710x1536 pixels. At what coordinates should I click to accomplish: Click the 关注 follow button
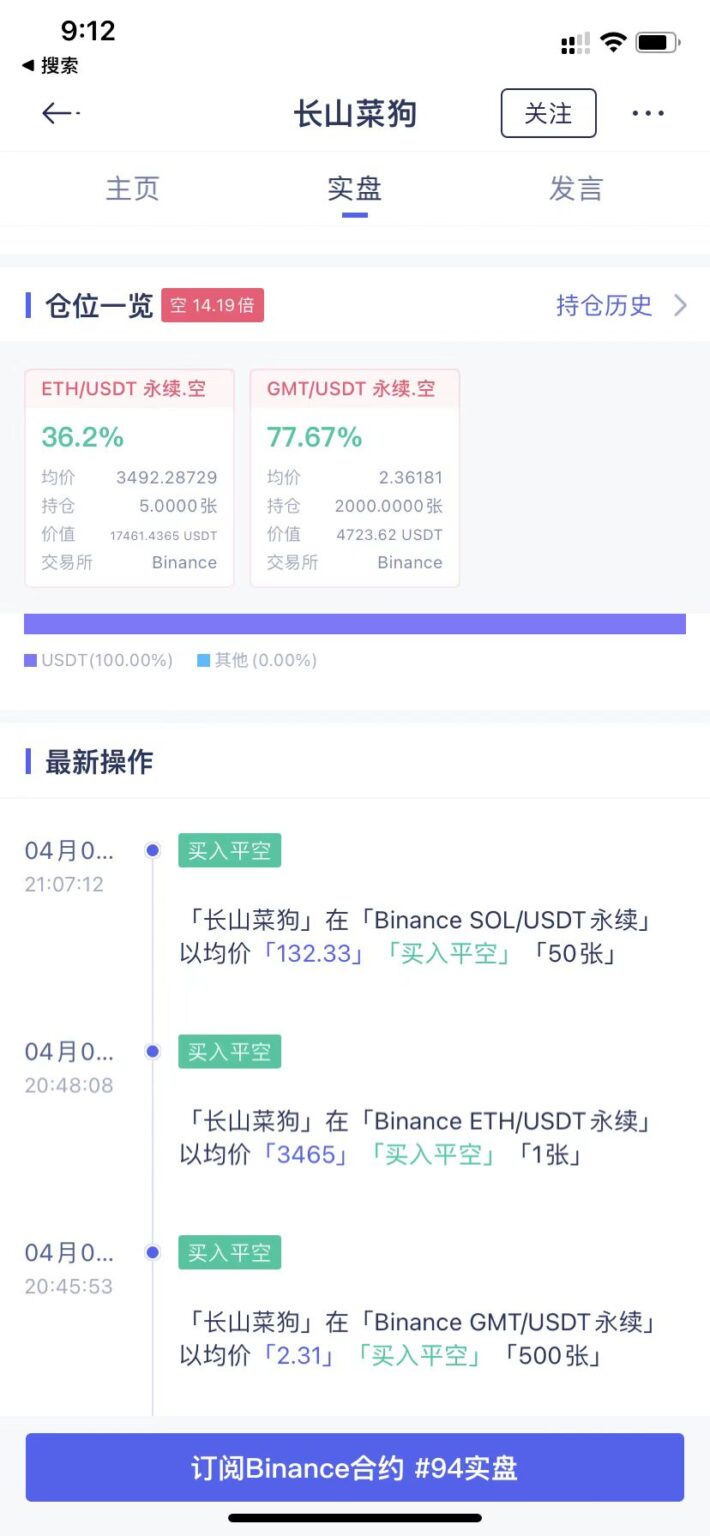548,113
